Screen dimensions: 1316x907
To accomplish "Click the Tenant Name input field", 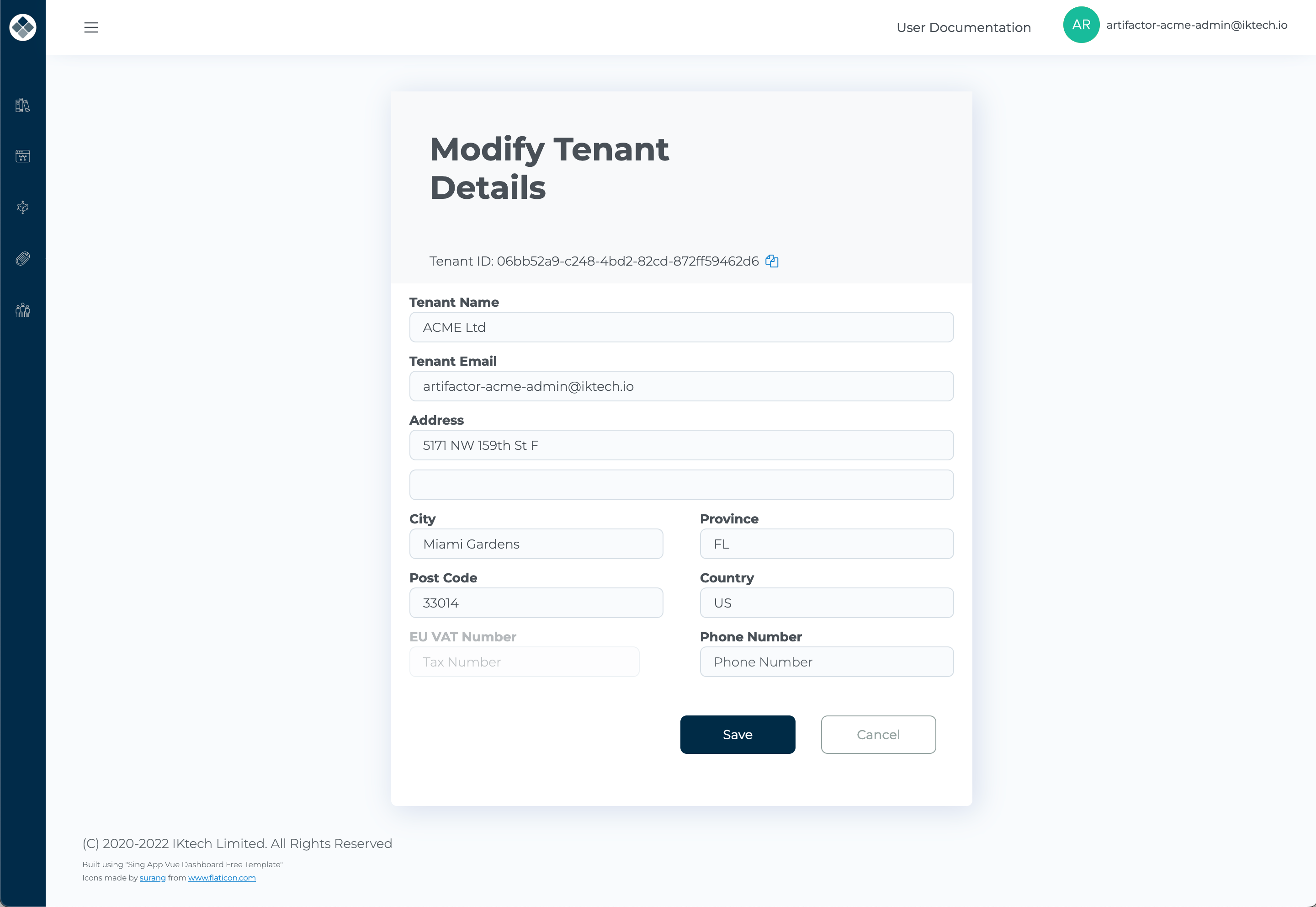I will click(682, 327).
